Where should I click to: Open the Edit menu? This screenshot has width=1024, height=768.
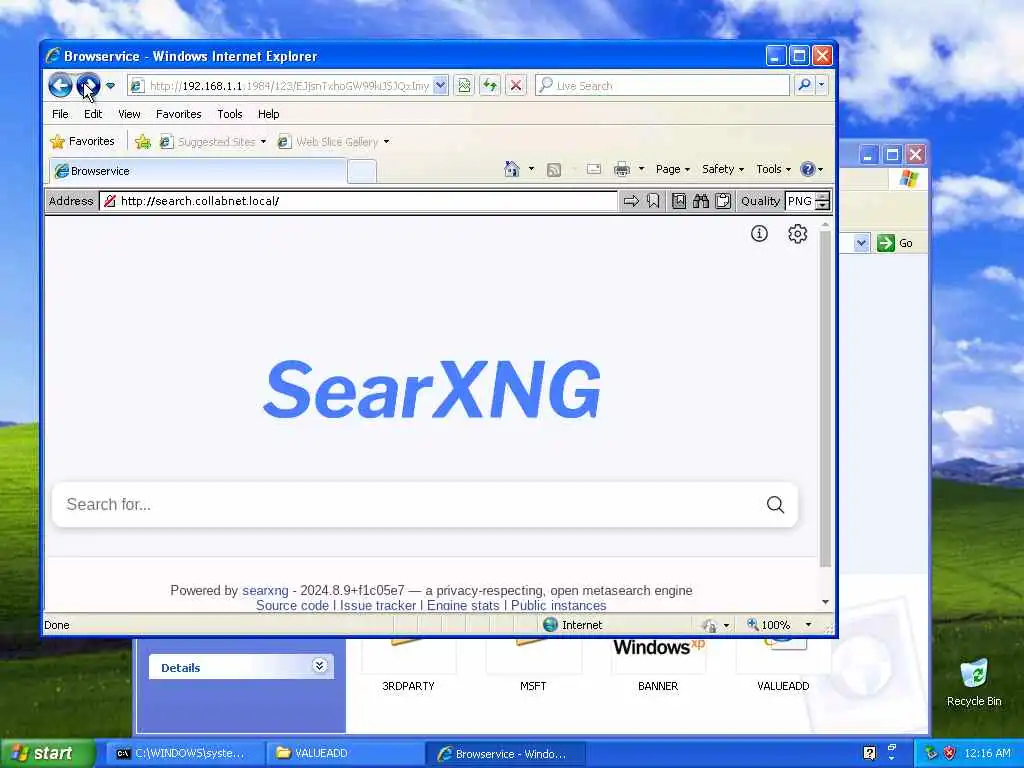coord(93,114)
